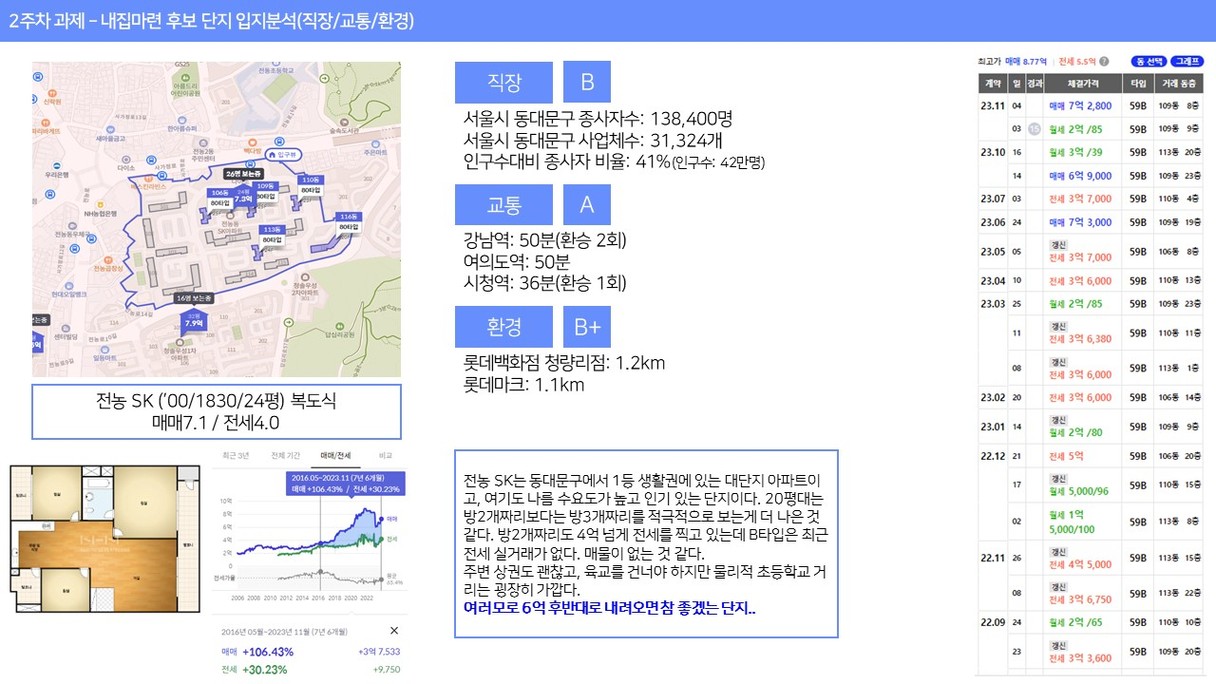This screenshot has height=684, width=1216.
Task: Click the blue conclusion sentence about 6억 후반대
Action: click(610, 607)
